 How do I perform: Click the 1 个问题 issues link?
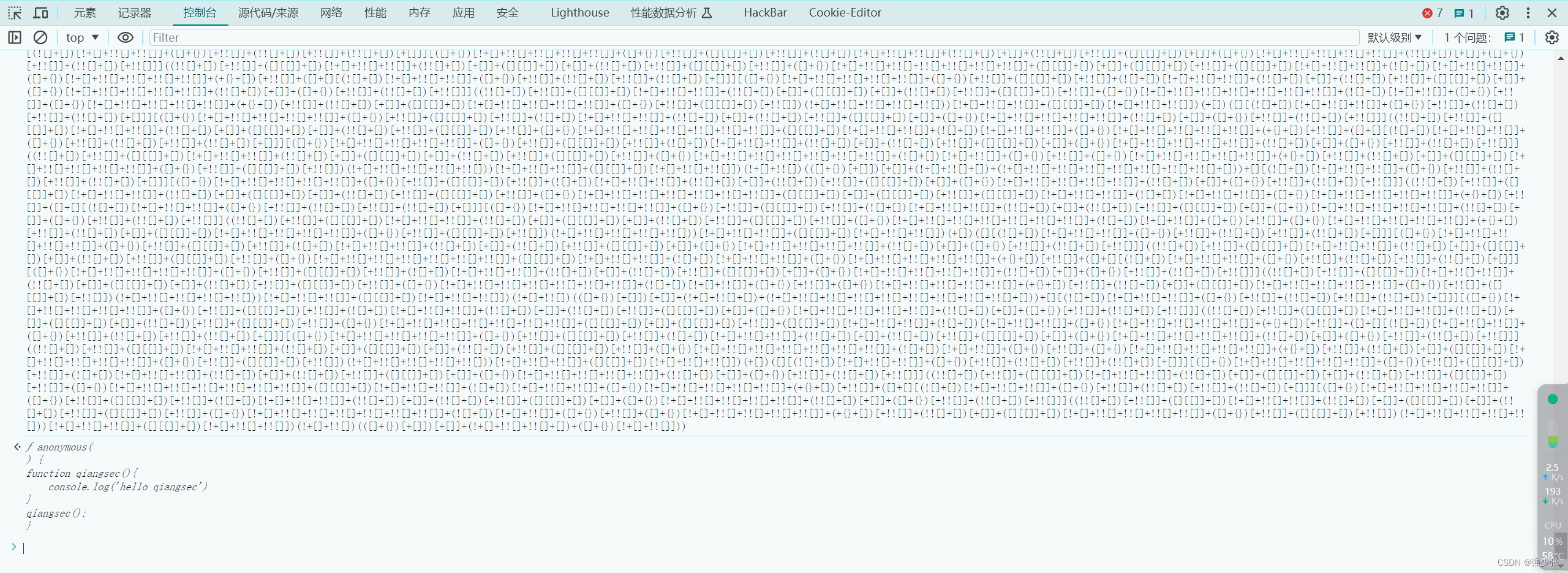tap(1484, 37)
